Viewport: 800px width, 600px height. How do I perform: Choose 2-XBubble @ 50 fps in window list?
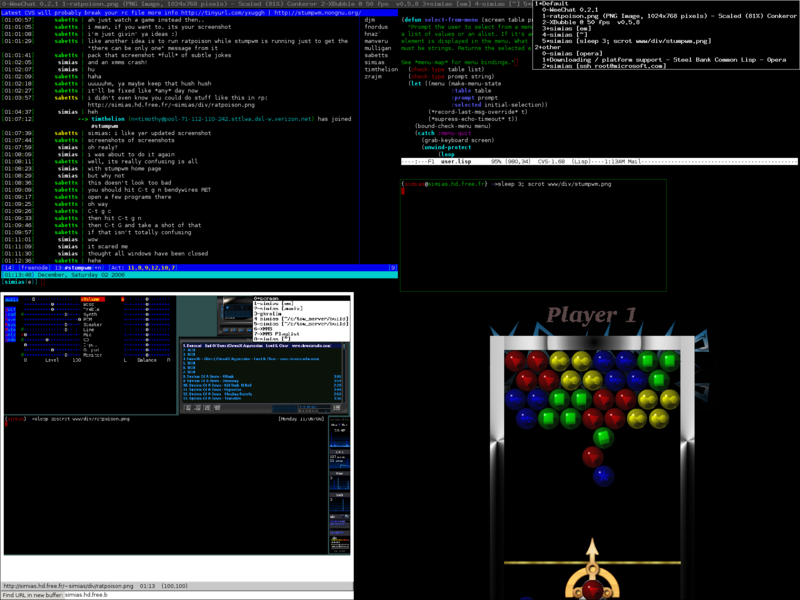point(591,22)
